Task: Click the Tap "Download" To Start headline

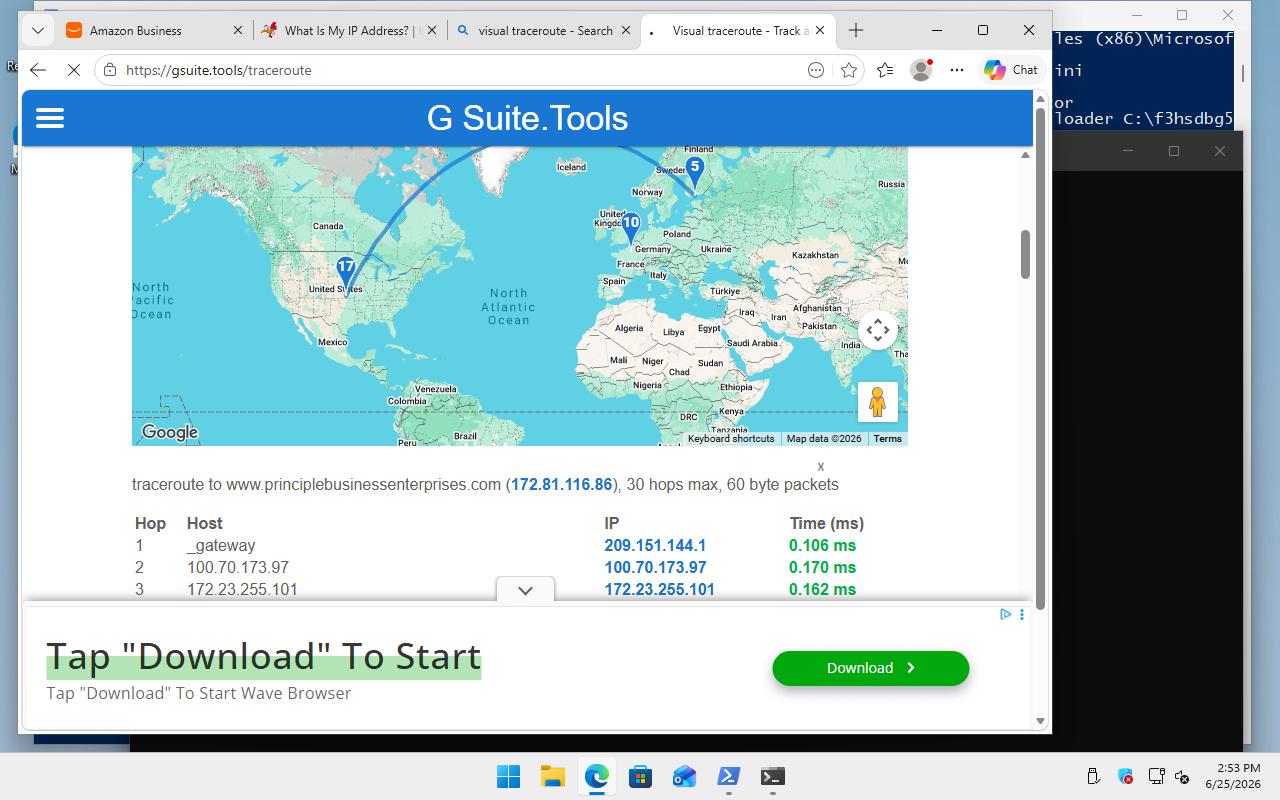Action: [264, 656]
